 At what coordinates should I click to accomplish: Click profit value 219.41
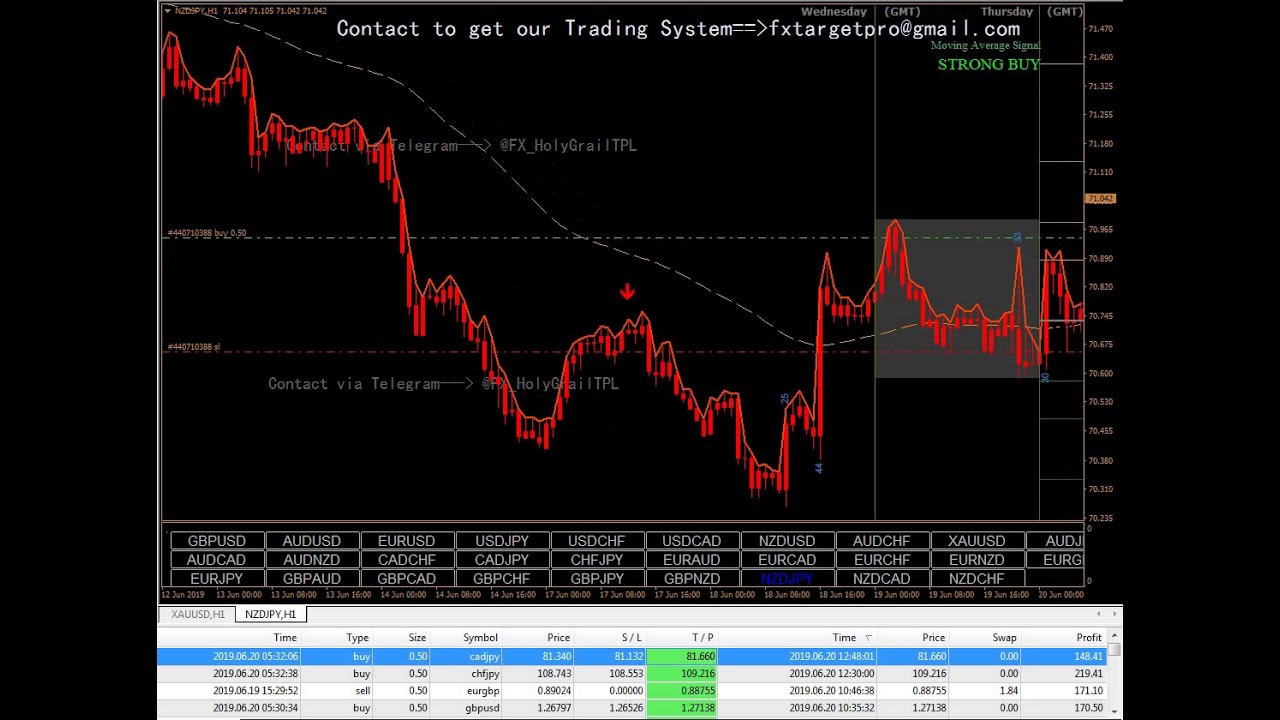[1088, 674]
